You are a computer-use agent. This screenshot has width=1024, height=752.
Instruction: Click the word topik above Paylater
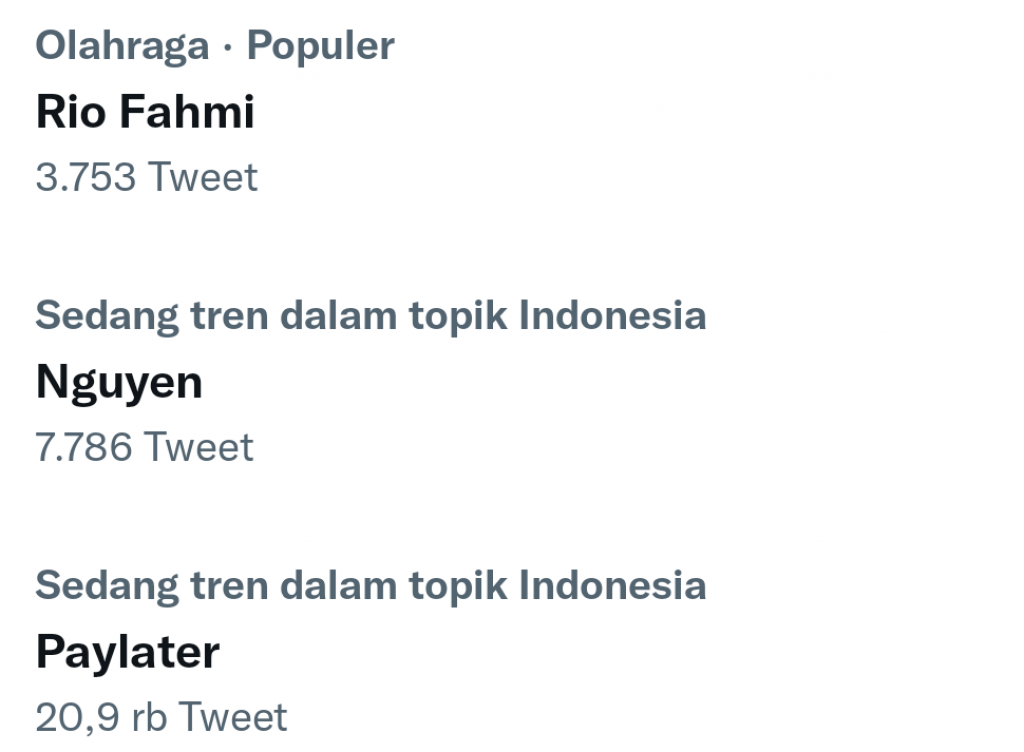(x=456, y=586)
